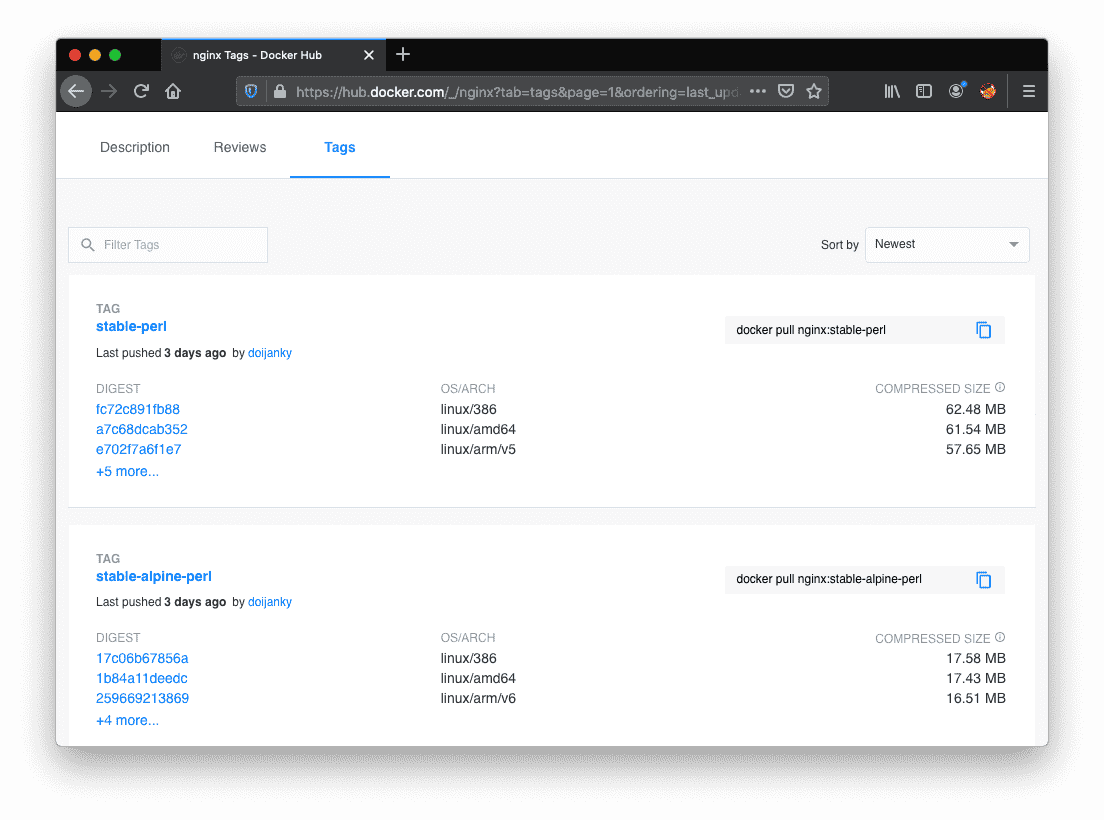
Task: Open doijanky profile under stable-alpine-perl
Action: pos(270,602)
